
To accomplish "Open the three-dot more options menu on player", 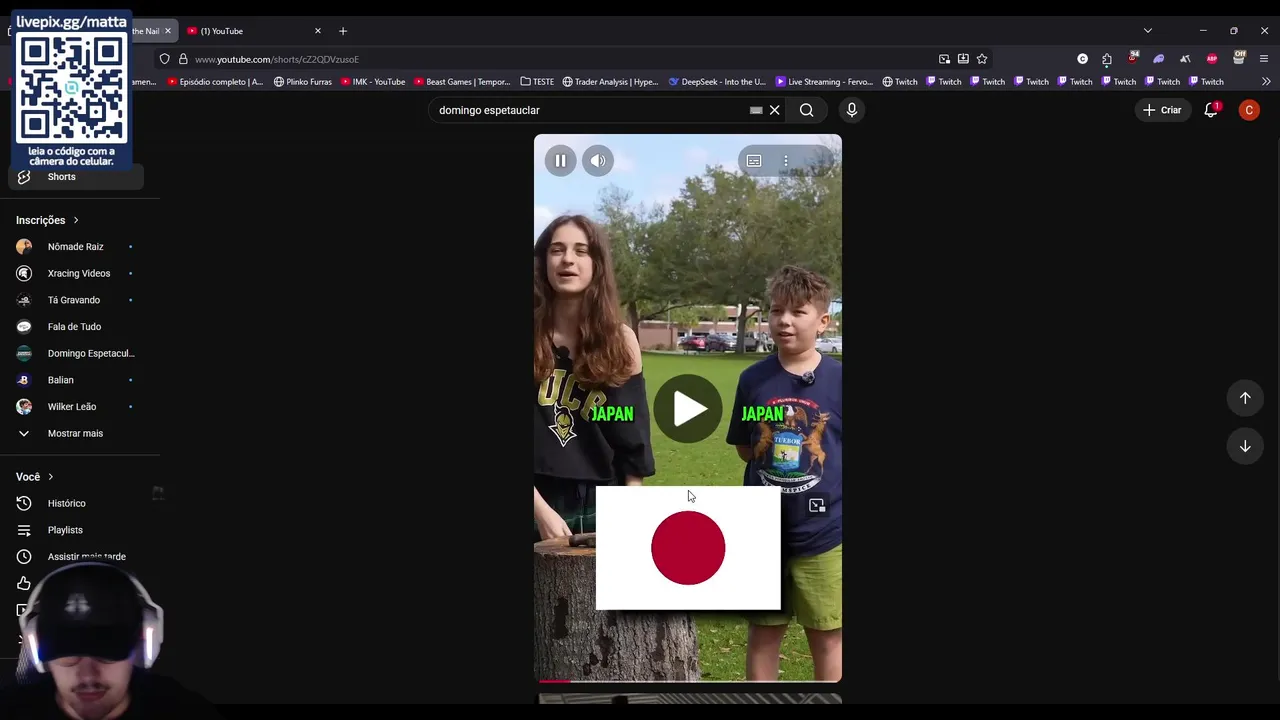I will [786, 161].
